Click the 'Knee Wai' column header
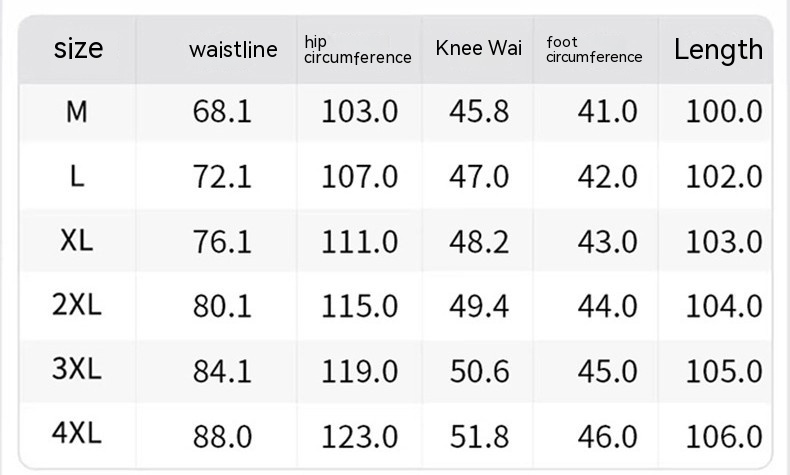The height and width of the screenshot is (475, 790). click(x=478, y=49)
